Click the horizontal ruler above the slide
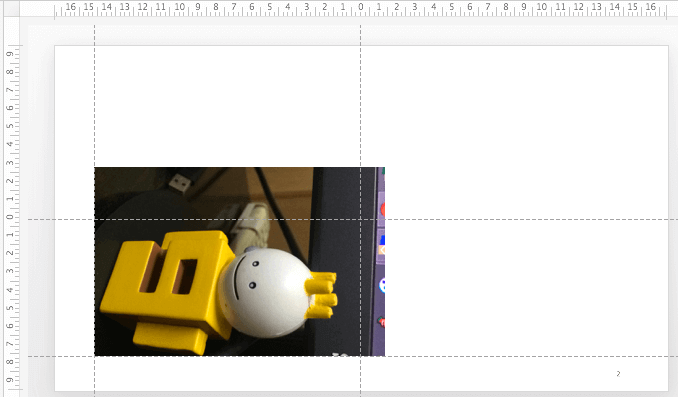This screenshot has height=397, width=678. click(361, 10)
